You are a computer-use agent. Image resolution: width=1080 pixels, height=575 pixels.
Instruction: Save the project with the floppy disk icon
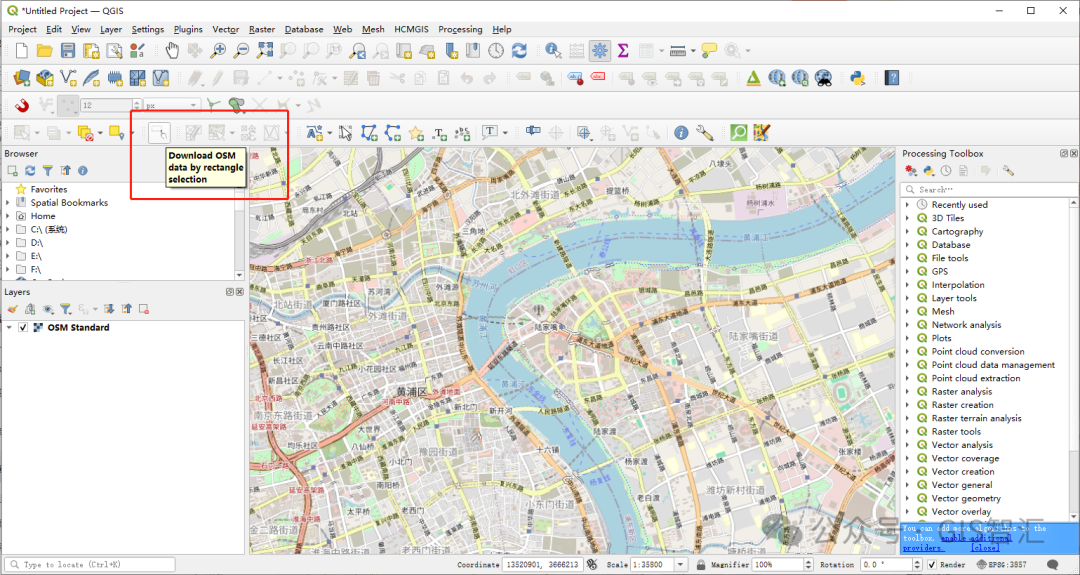68,50
